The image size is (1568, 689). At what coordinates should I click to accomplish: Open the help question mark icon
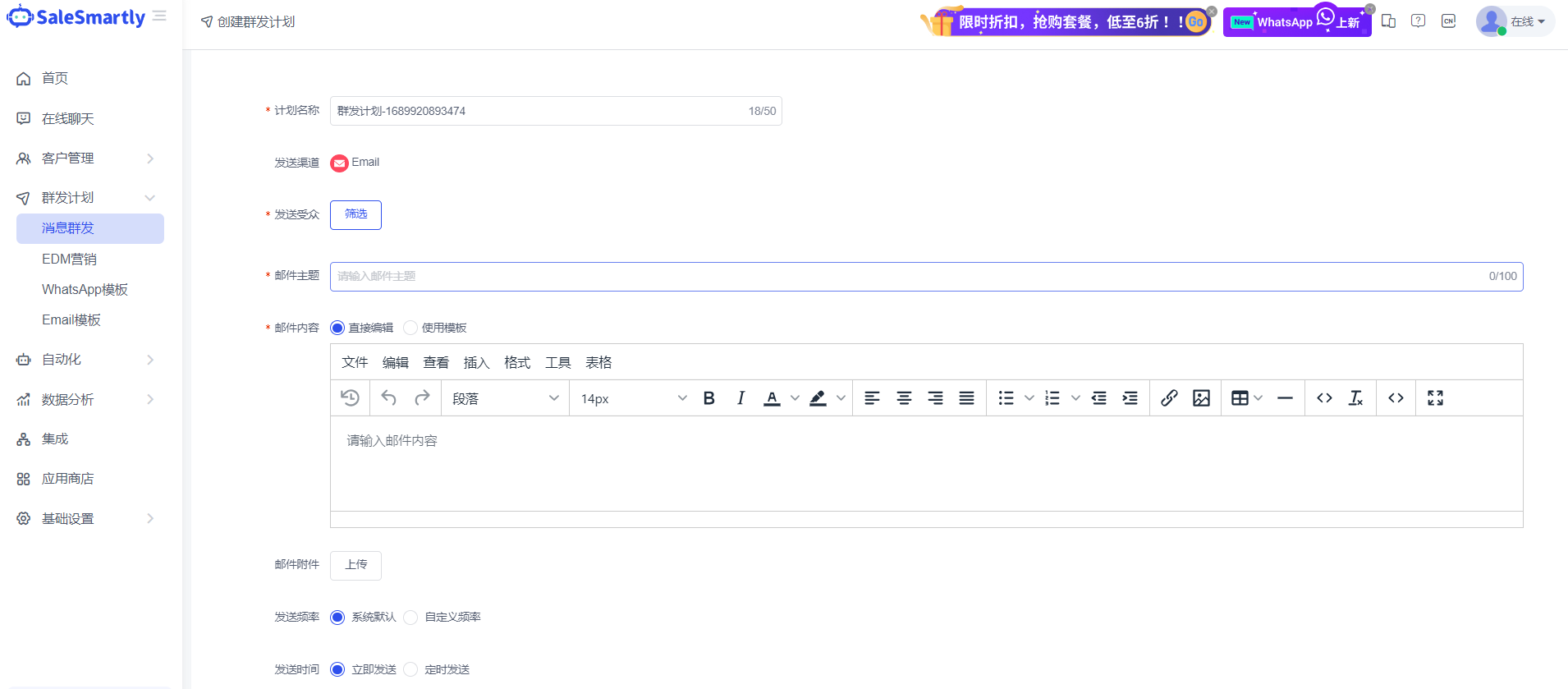tap(1419, 21)
